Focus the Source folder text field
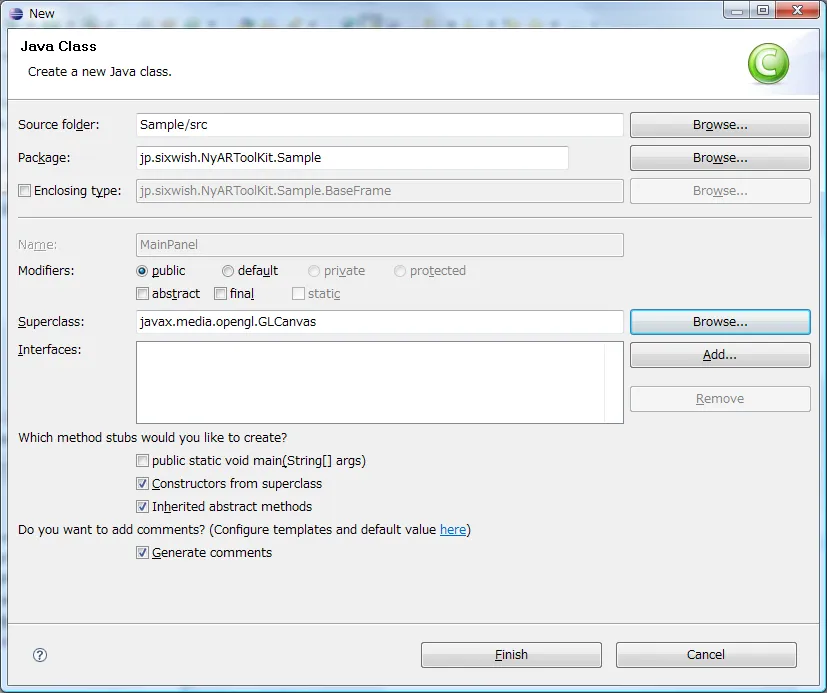 380,125
